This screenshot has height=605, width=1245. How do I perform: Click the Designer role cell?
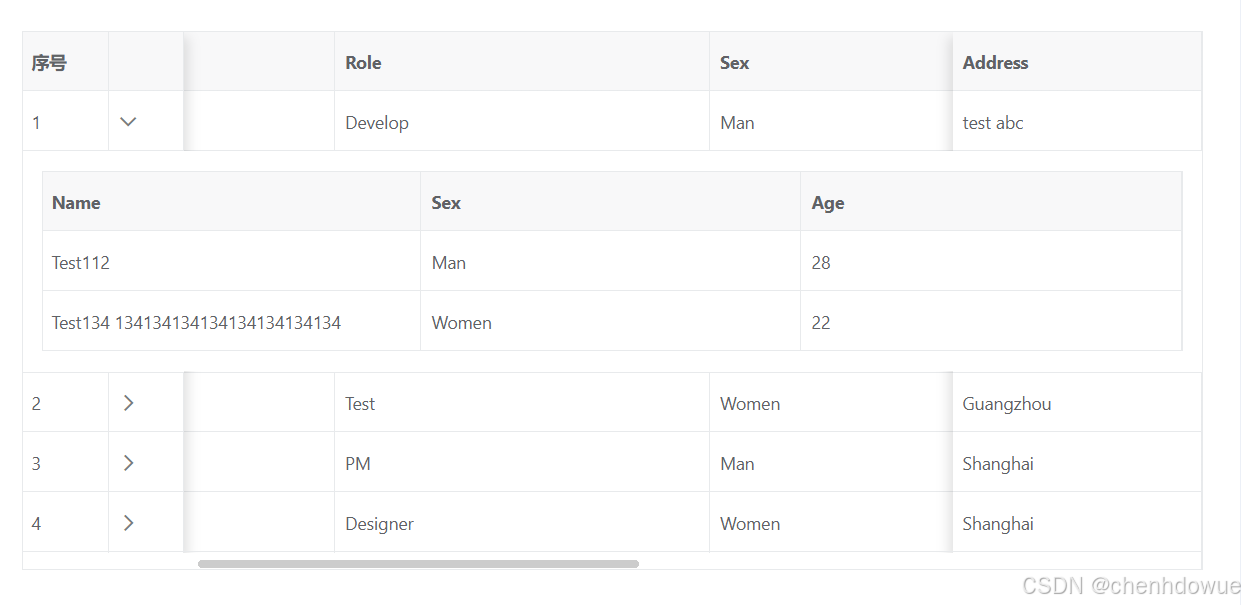pos(379,524)
